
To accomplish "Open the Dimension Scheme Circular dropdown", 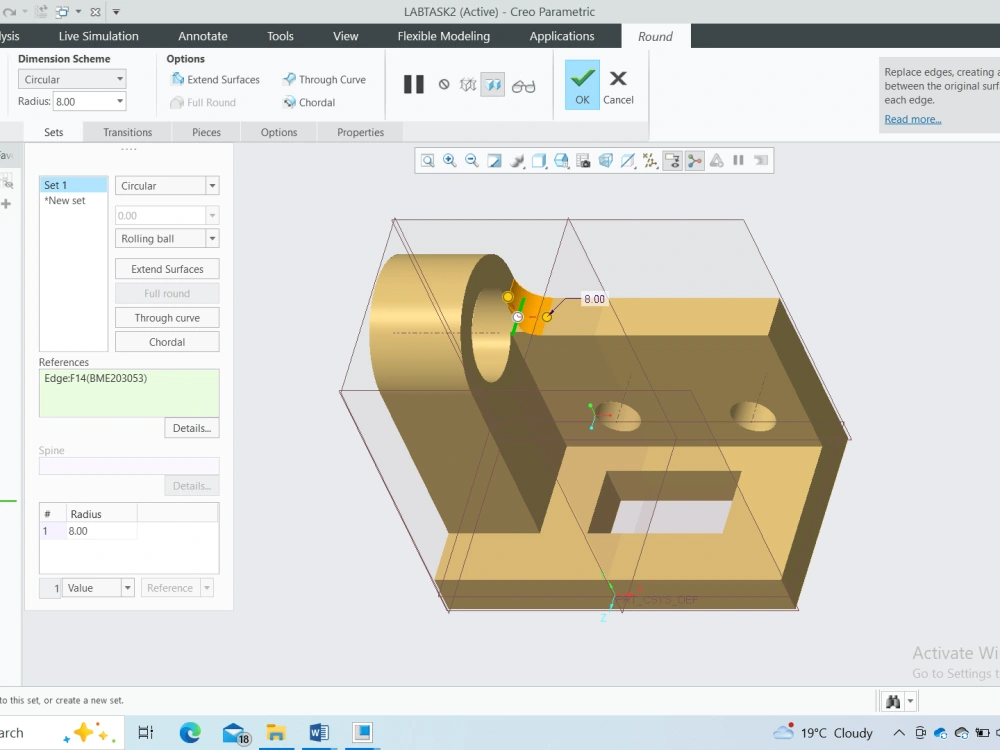I will pos(72,78).
